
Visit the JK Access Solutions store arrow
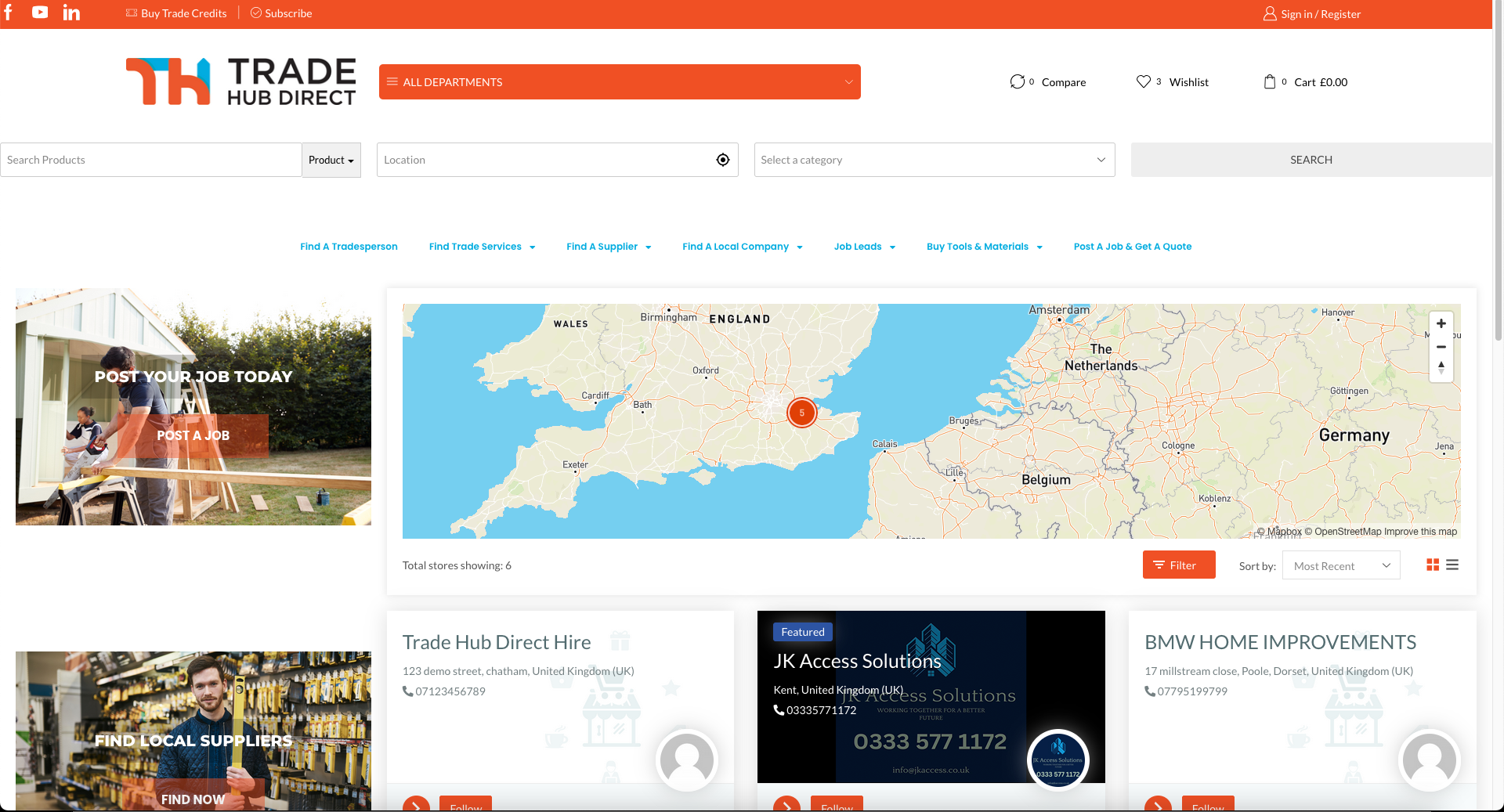click(x=786, y=803)
